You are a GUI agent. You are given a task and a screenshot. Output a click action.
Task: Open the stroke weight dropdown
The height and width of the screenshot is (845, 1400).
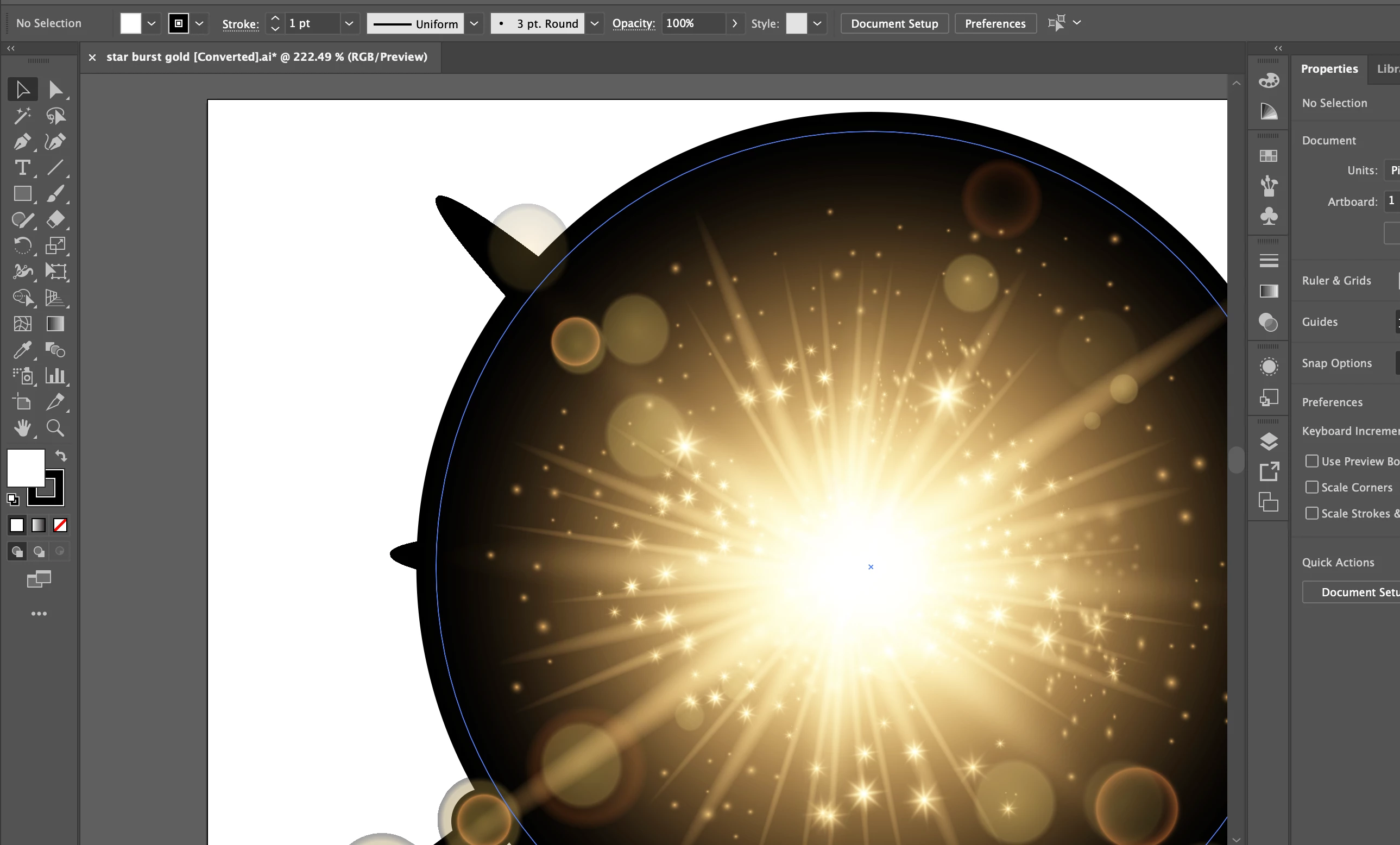pos(349,23)
